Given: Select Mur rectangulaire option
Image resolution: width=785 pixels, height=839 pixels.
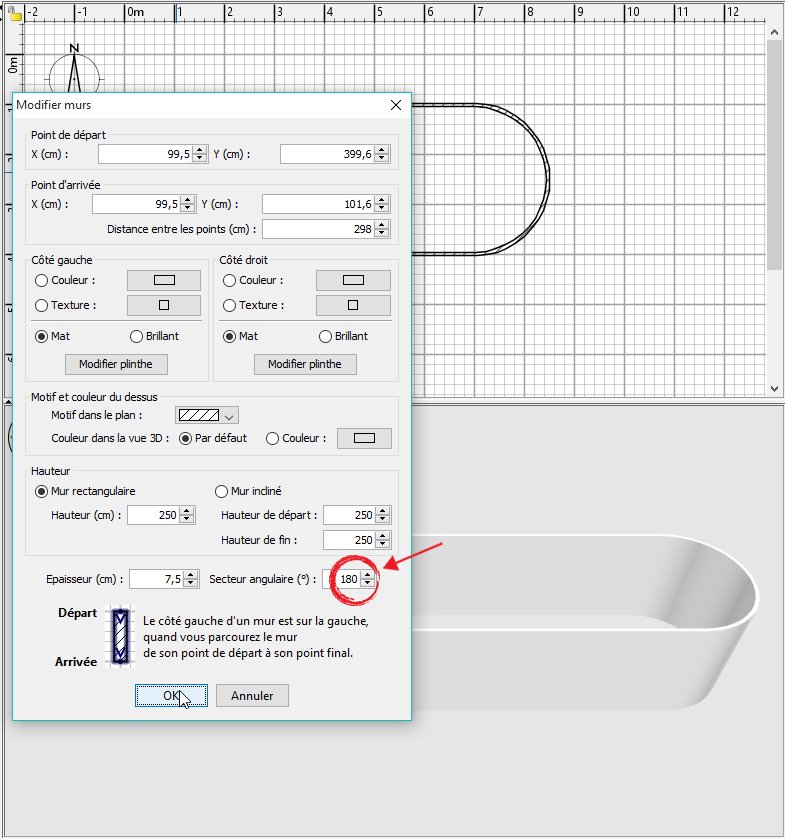Looking at the screenshot, I should click(41, 492).
